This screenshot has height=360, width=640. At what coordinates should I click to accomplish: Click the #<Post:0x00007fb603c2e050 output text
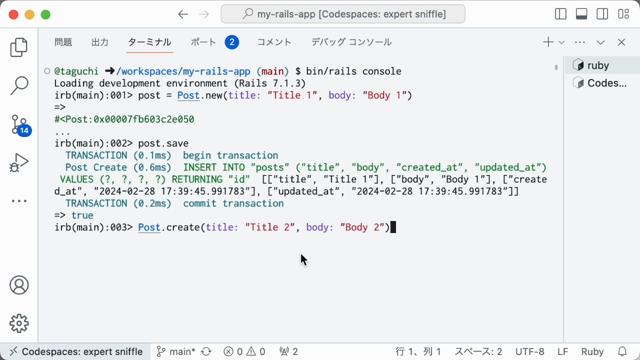pos(124,120)
